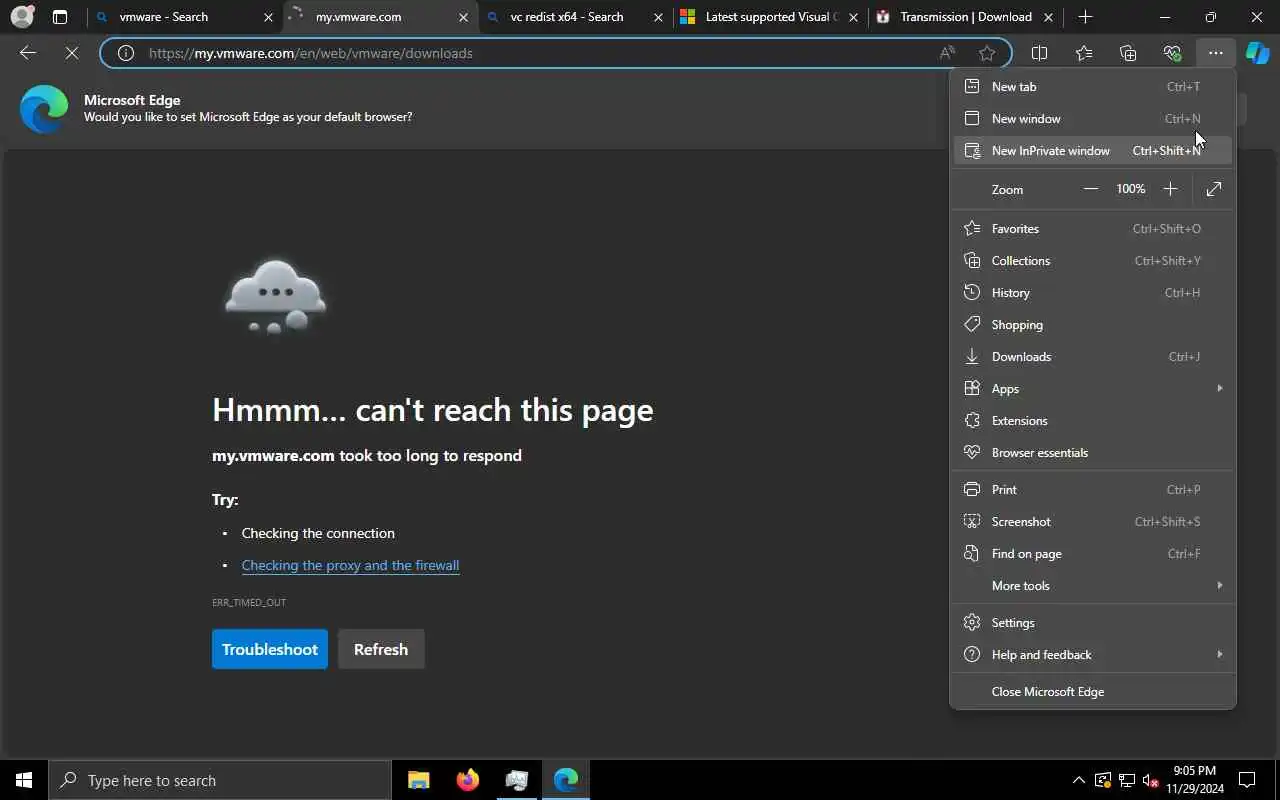
Task: Open Shopping from the menu
Action: [x=1092, y=325]
